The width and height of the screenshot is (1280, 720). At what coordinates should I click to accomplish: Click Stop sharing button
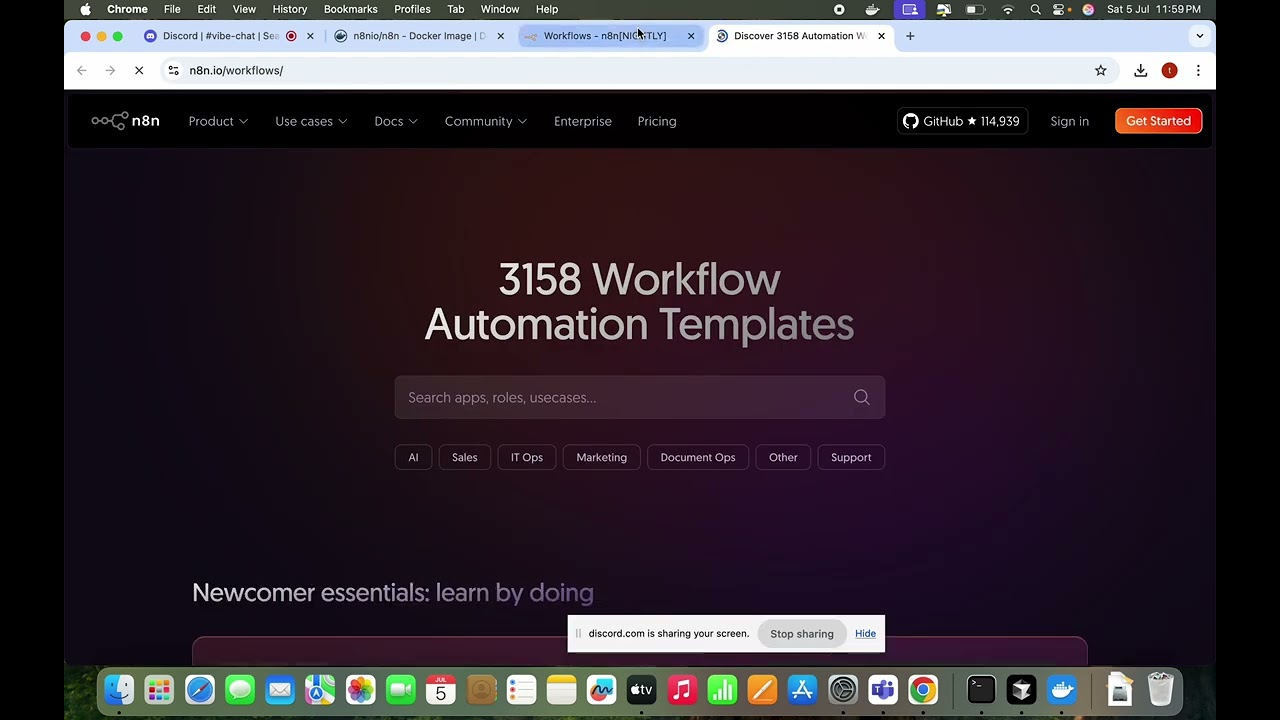(x=802, y=633)
